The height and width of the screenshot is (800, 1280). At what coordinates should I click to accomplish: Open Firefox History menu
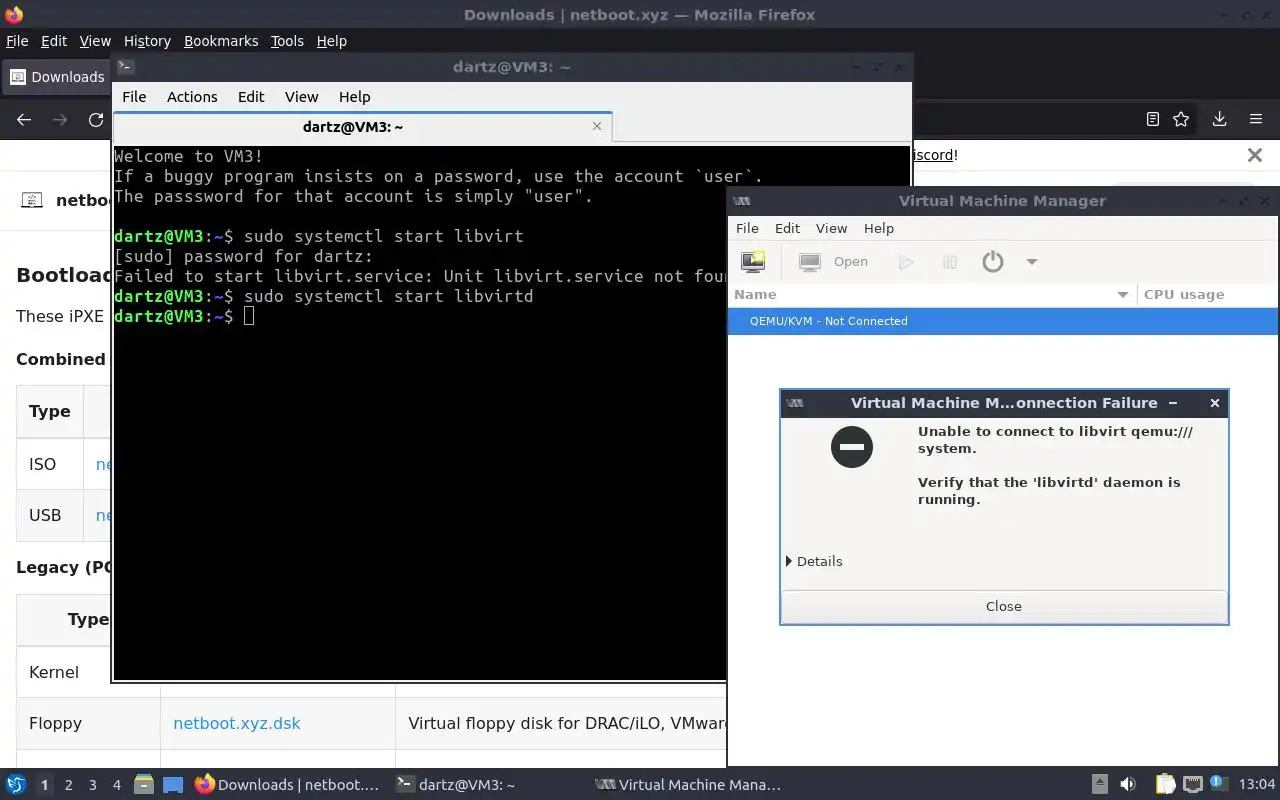coord(147,41)
